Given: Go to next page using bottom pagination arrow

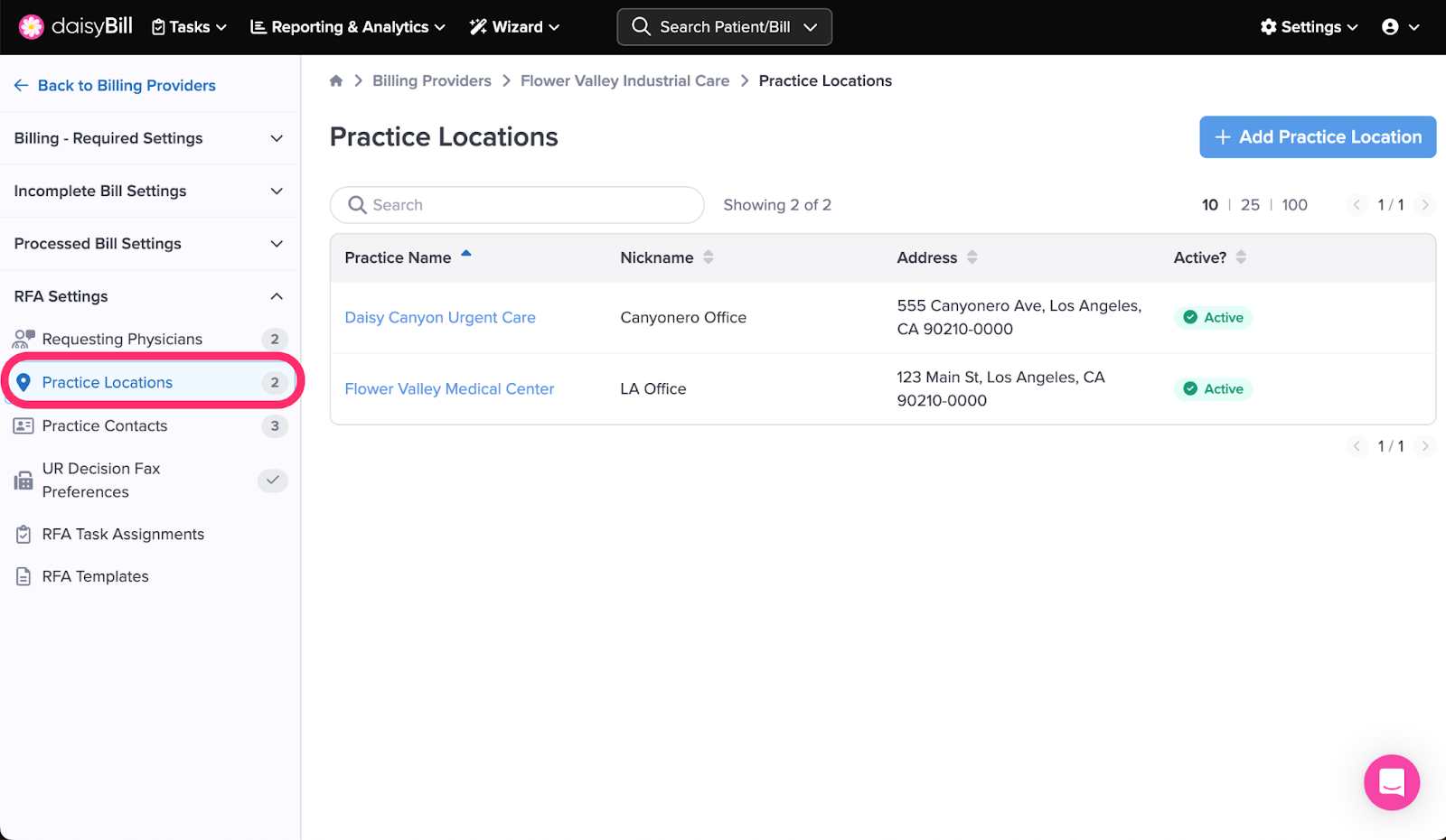Looking at the screenshot, I should point(1425,446).
